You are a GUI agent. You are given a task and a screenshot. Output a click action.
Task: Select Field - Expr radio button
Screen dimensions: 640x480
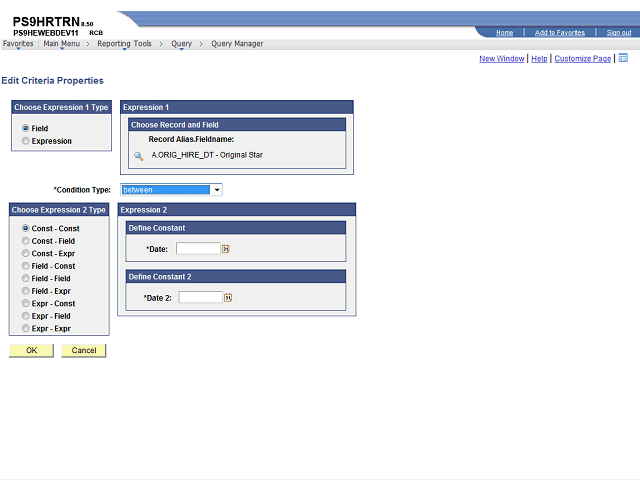point(26,291)
